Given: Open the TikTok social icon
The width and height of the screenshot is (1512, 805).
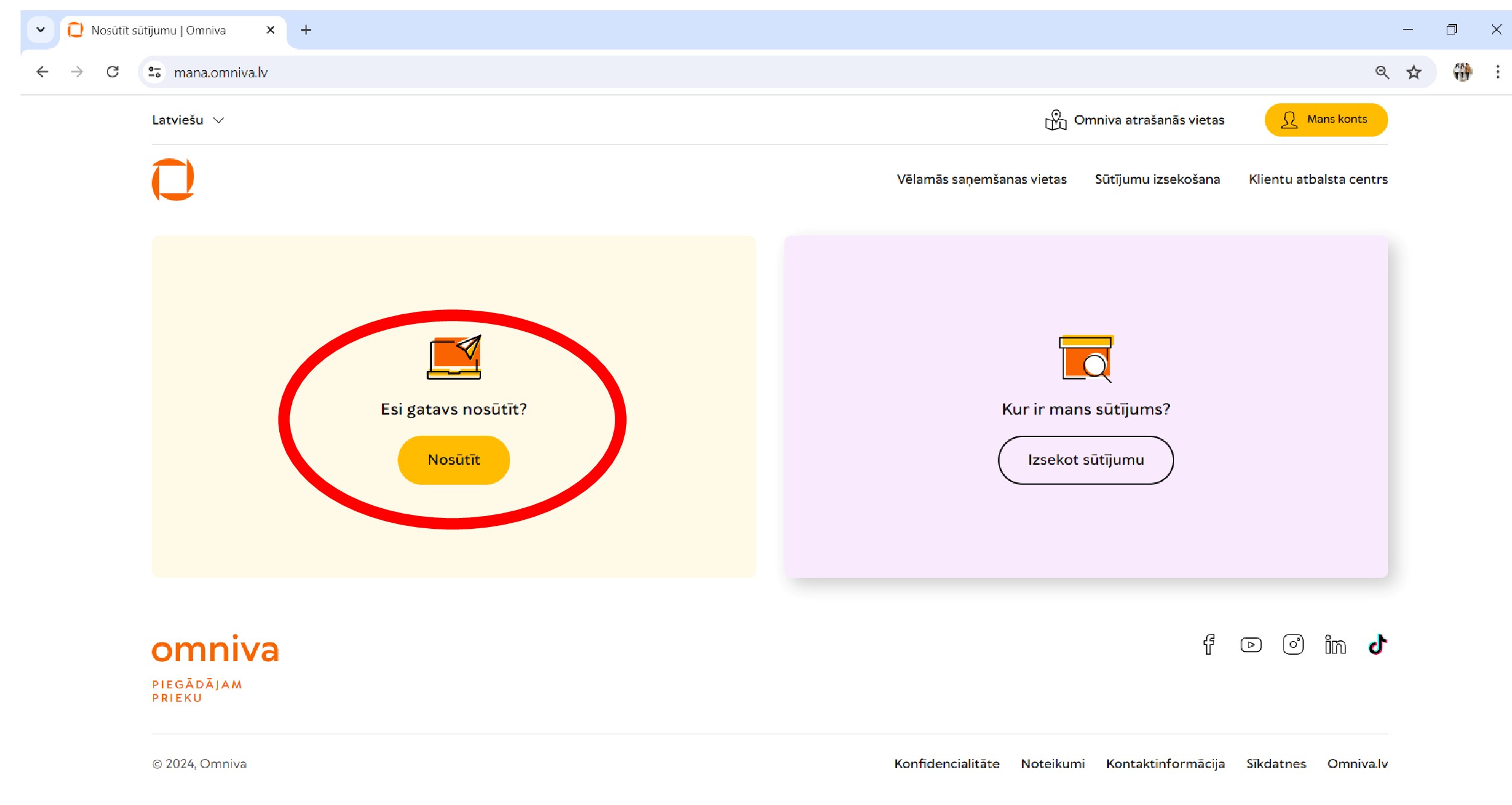Looking at the screenshot, I should point(1377,645).
